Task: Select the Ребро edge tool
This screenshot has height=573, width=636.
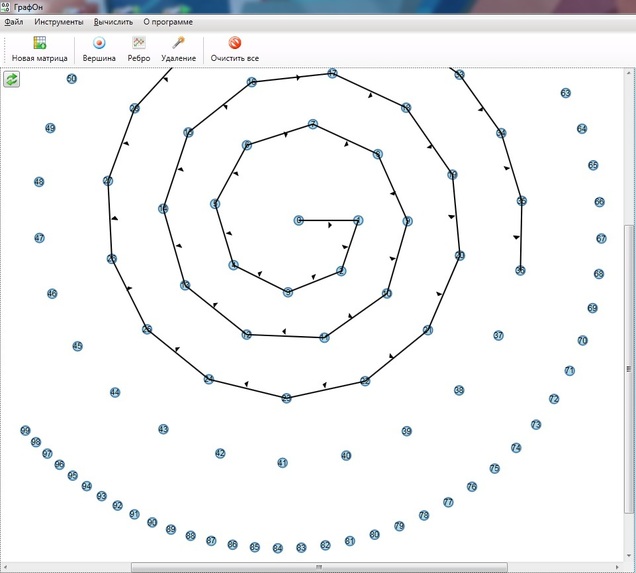Action: point(139,49)
